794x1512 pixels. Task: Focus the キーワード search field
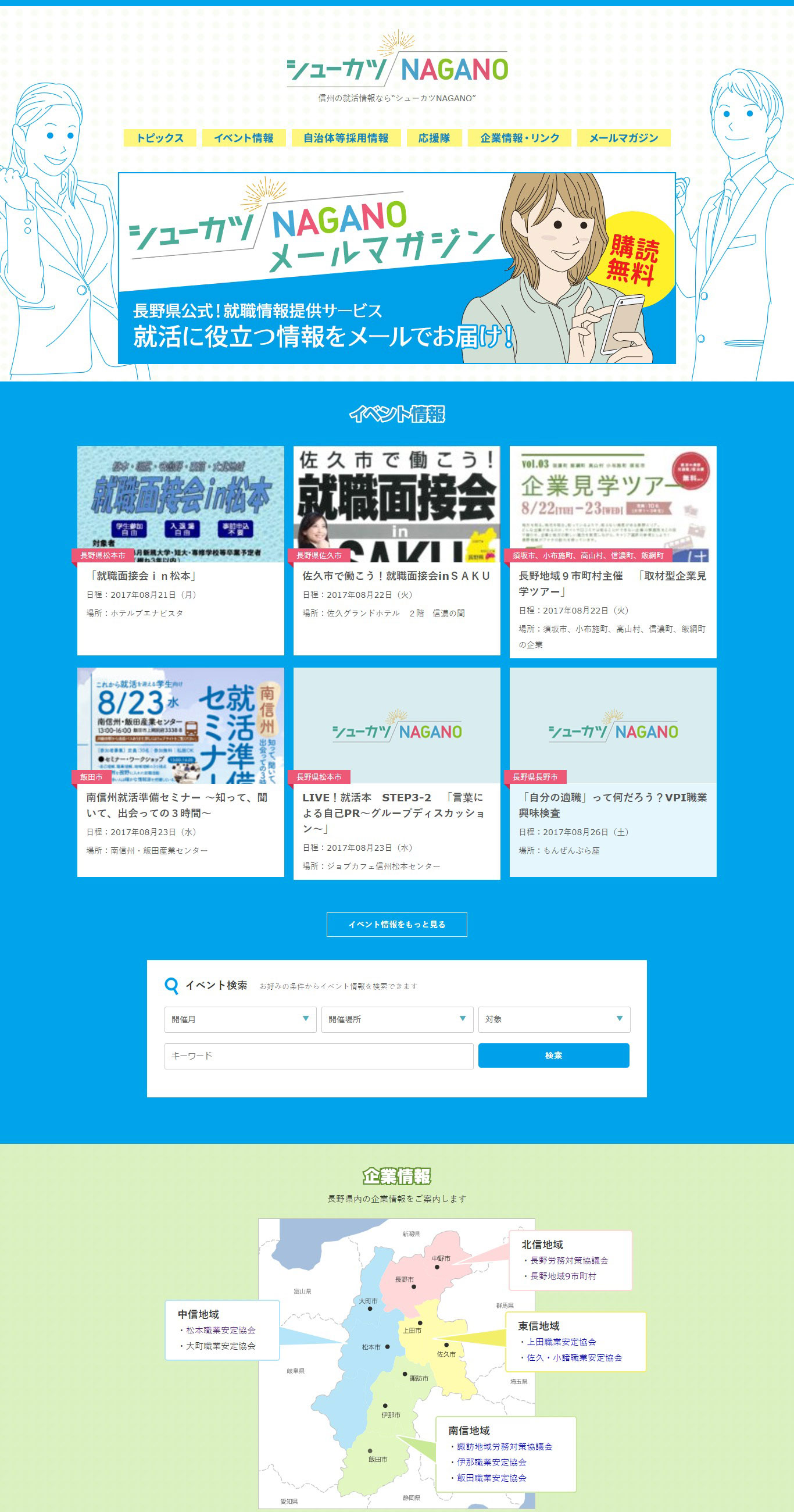point(319,1056)
